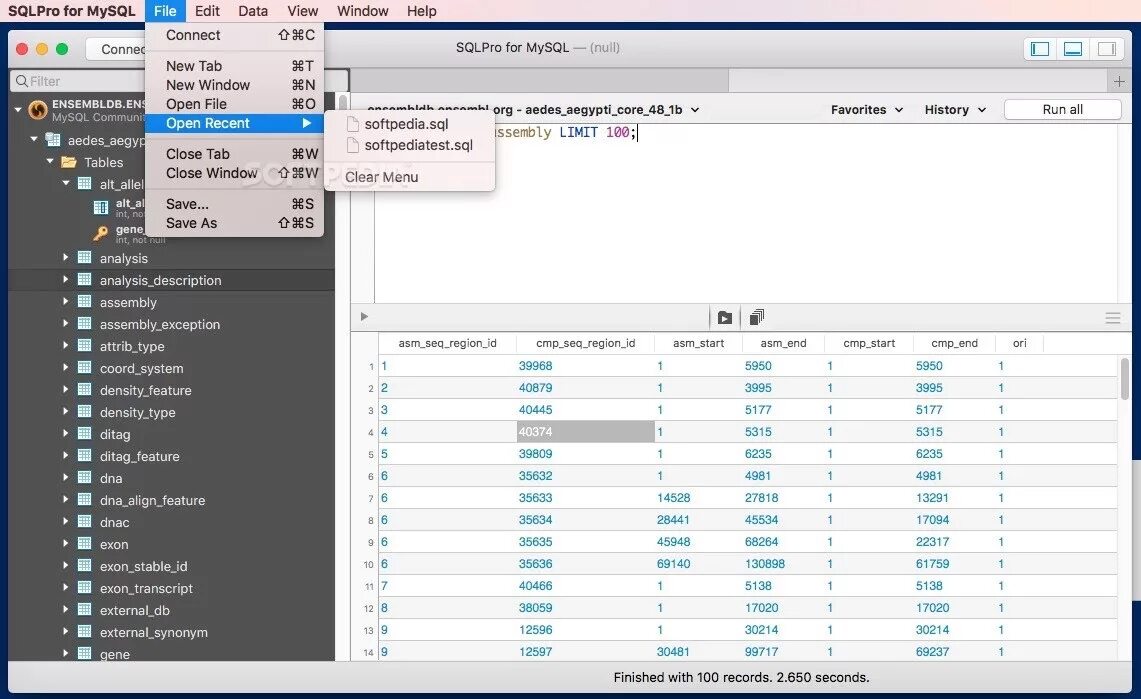This screenshot has height=699, width=1141.
Task: Click the assembly table icon
Action: point(84,302)
